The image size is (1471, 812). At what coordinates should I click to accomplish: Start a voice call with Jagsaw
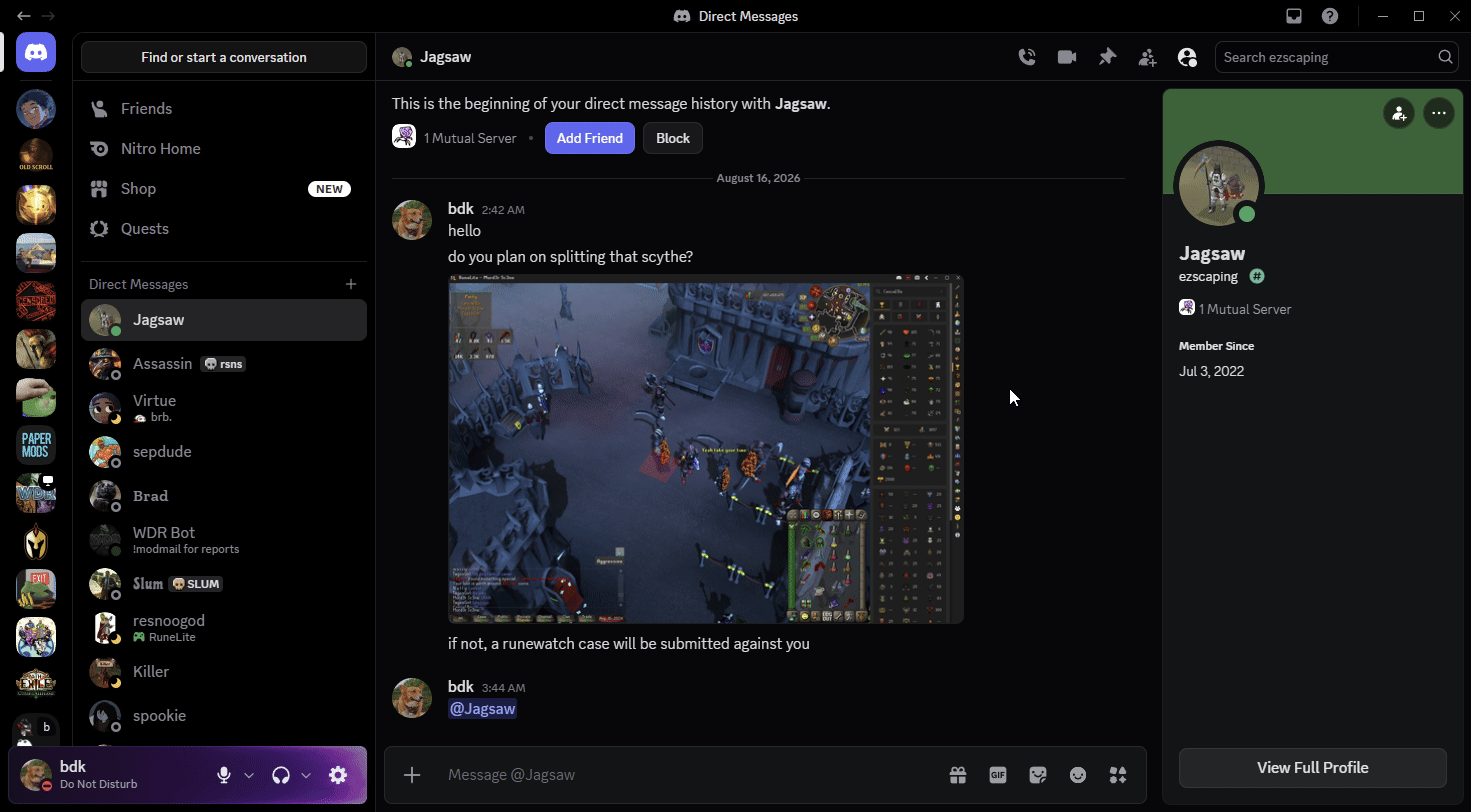[1027, 57]
